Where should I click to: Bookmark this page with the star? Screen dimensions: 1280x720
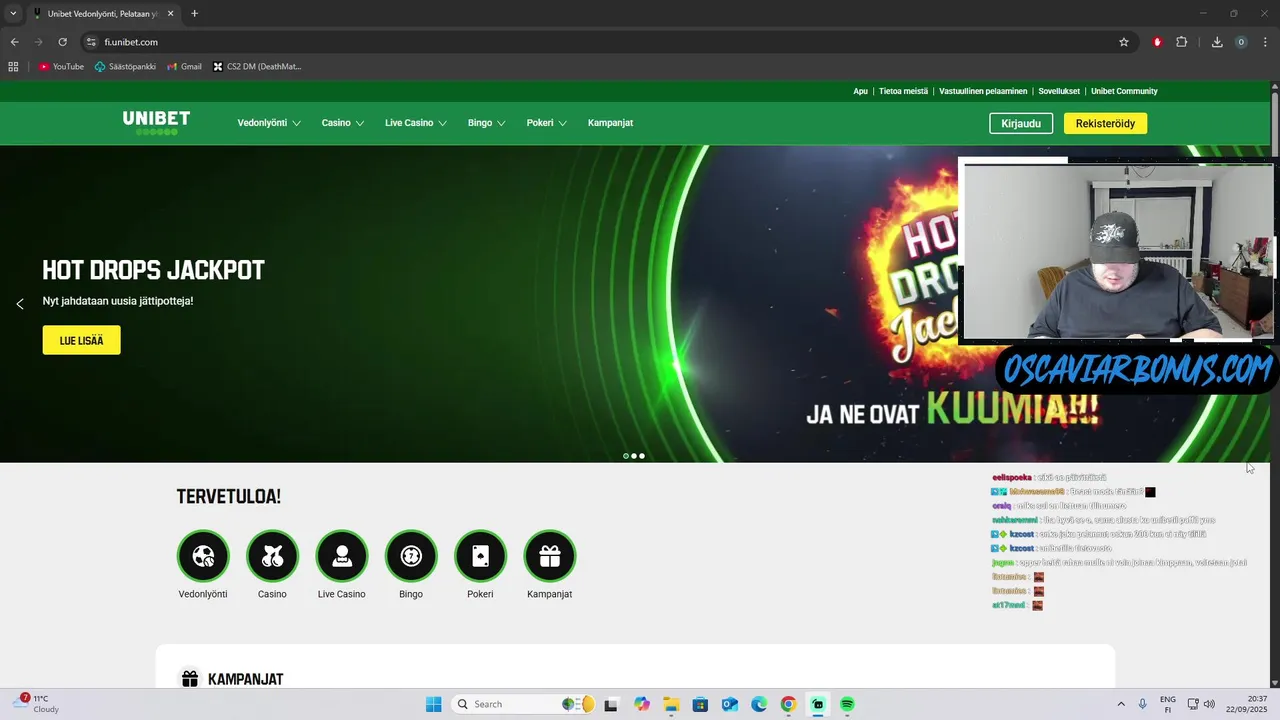coord(1124,42)
